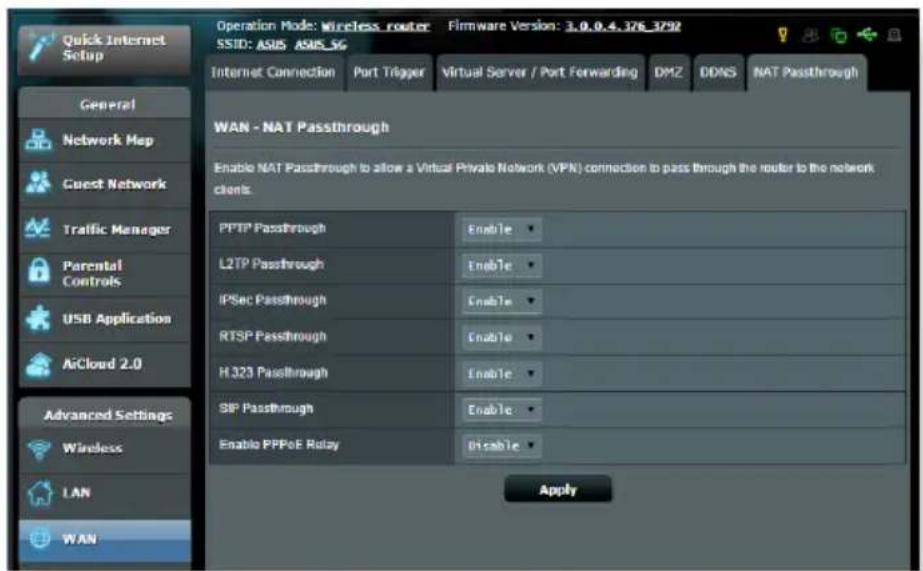This screenshot has height=571, width=923.
Task: Open Guest Network from sidebar
Action: (105, 184)
